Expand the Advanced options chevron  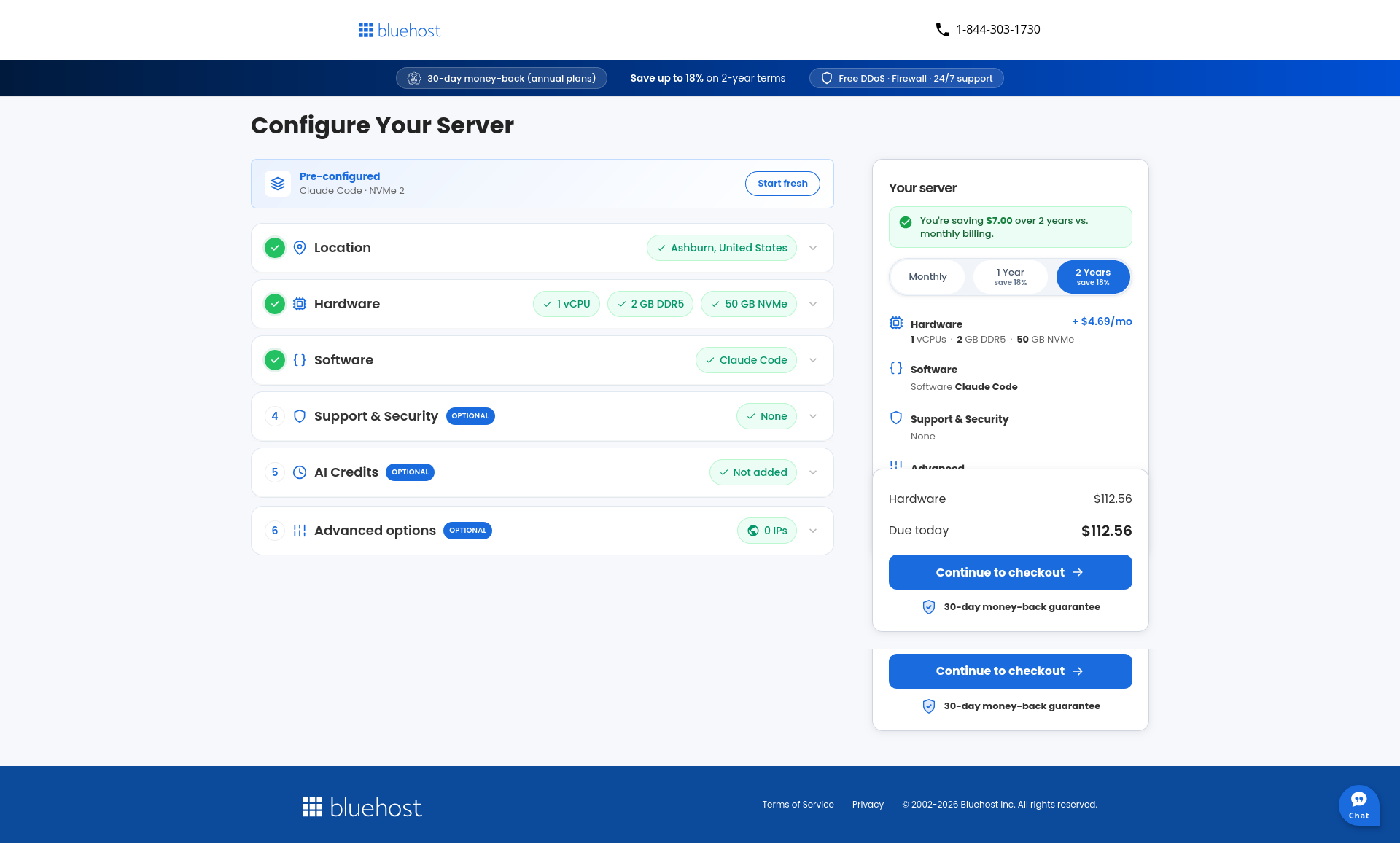point(813,531)
